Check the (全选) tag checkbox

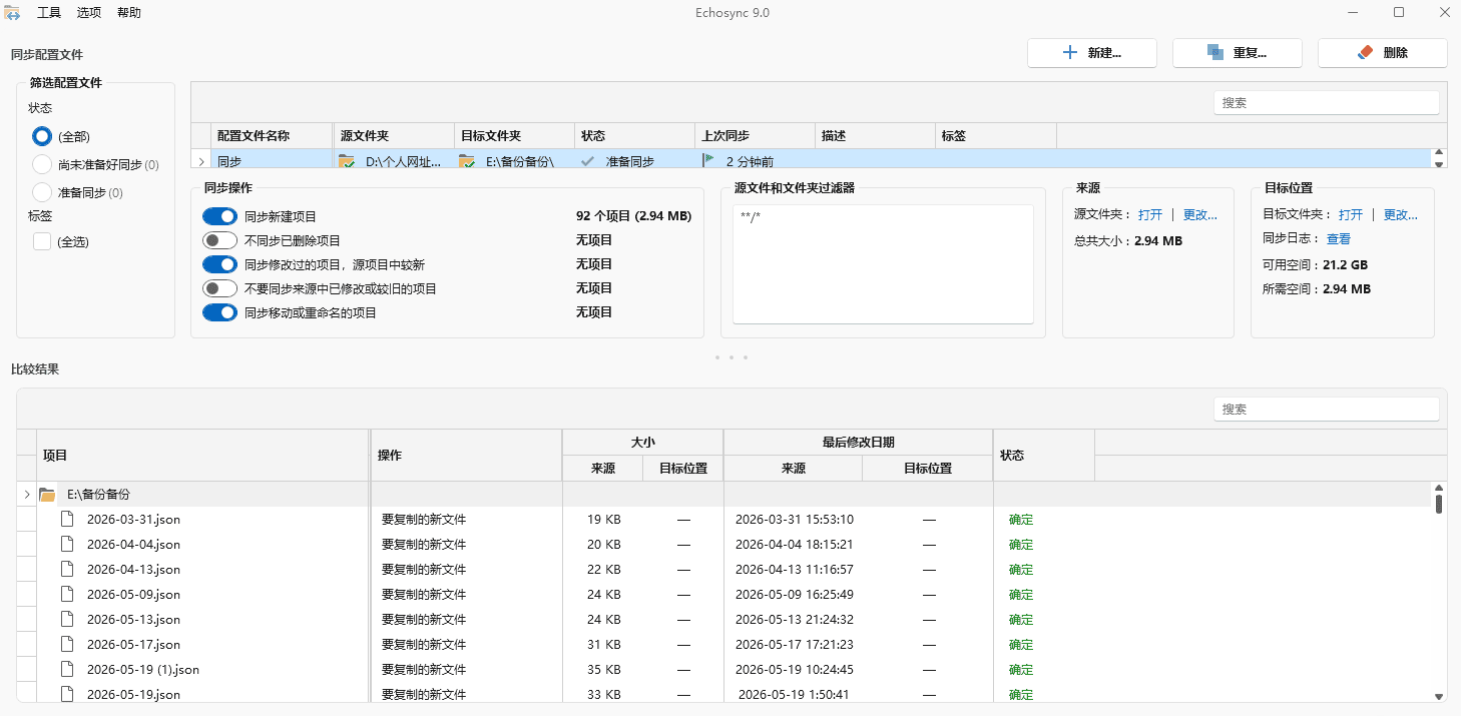point(42,241)
